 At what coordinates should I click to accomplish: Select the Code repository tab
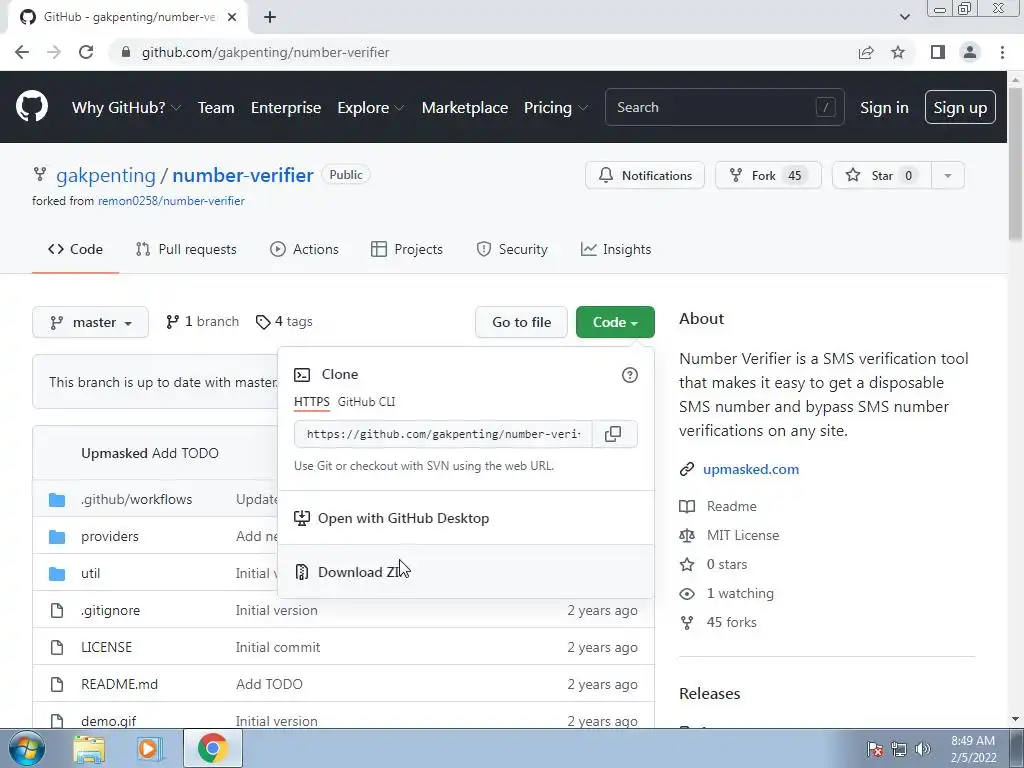(75, 249)
